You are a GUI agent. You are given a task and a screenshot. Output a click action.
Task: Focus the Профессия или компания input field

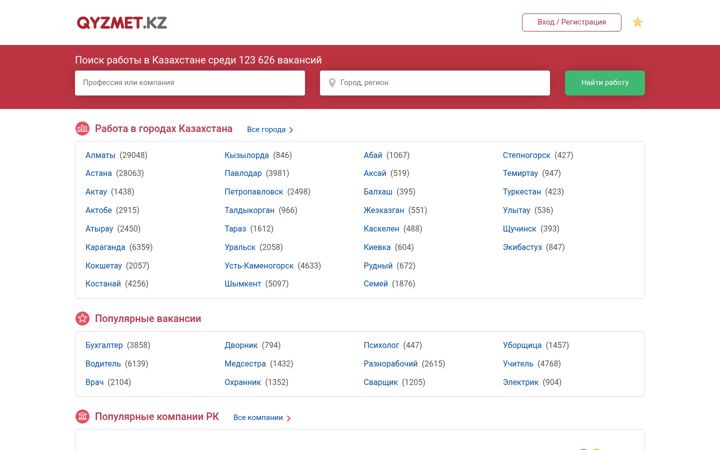(x=190, y=83)
